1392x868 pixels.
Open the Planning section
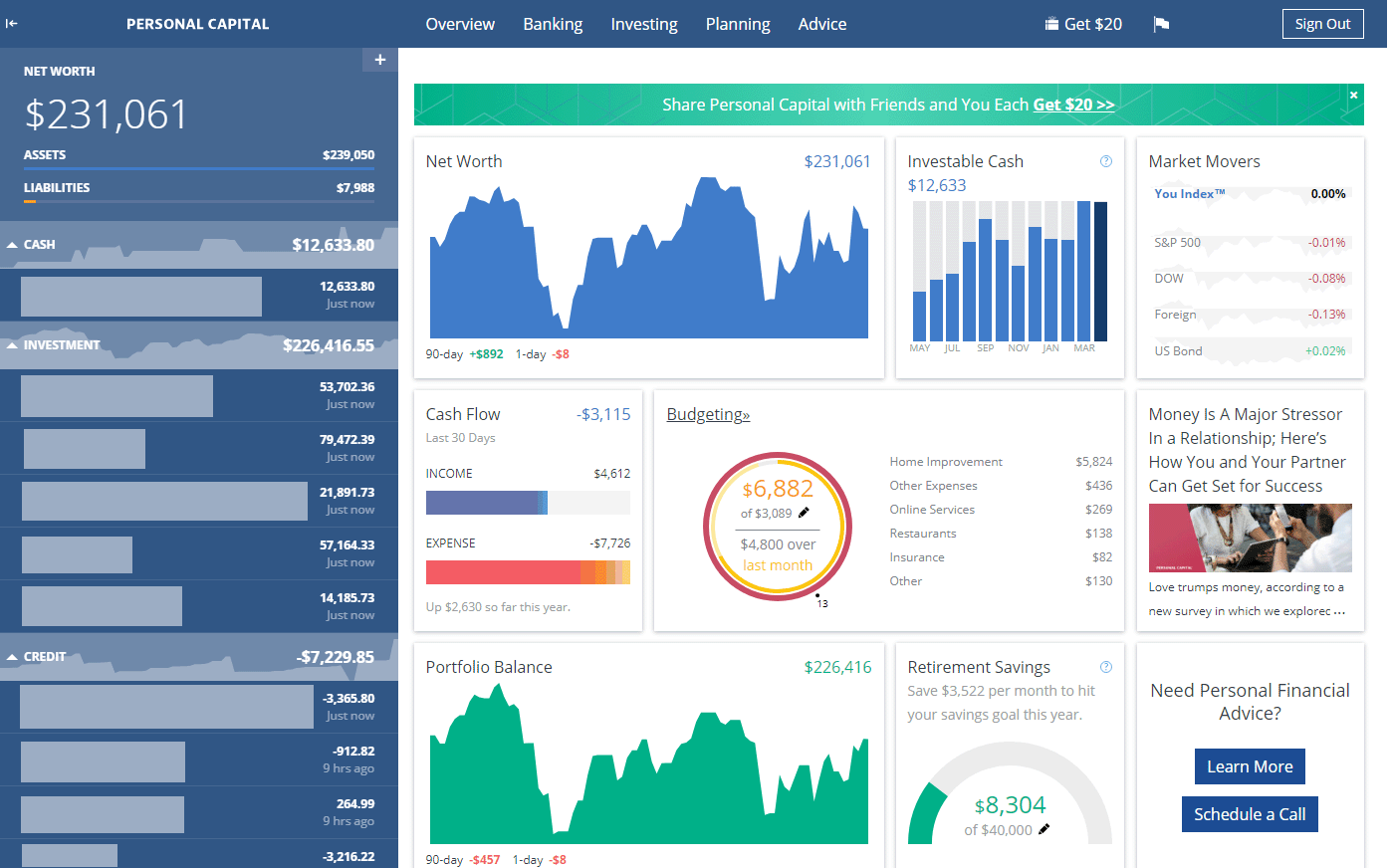tap(737, 24)
